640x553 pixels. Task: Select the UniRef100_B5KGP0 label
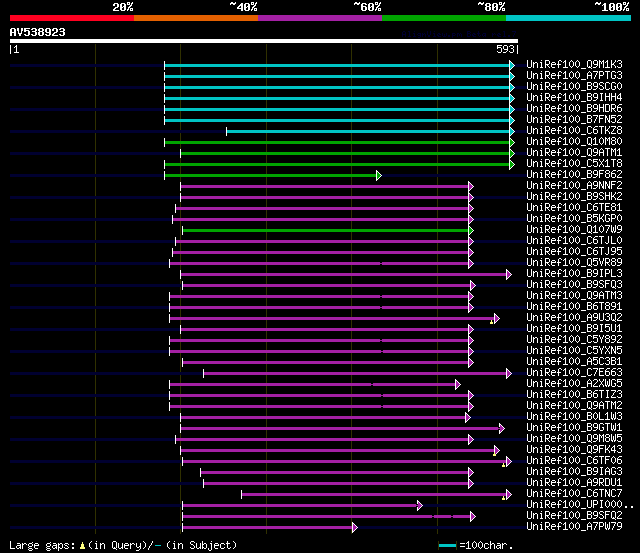574,219
